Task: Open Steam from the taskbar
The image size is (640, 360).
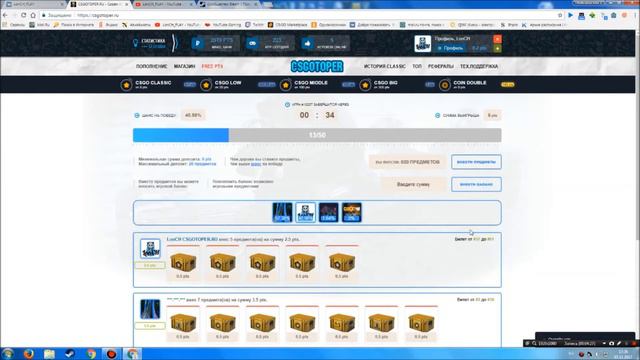Action: coord(70,354)
